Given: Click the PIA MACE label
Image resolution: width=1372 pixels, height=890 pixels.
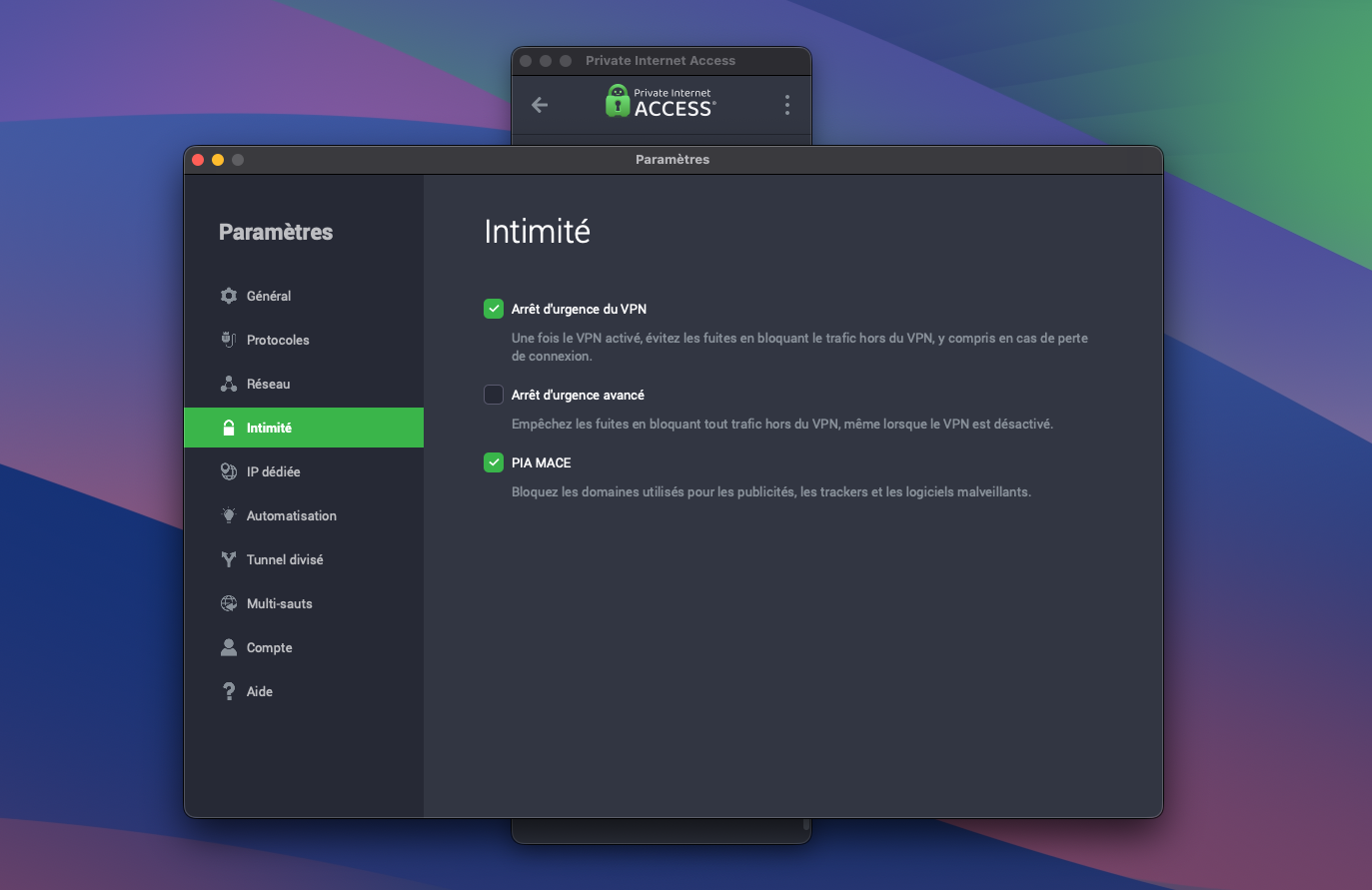Looking at the screenshot, I should click(542, 462).
